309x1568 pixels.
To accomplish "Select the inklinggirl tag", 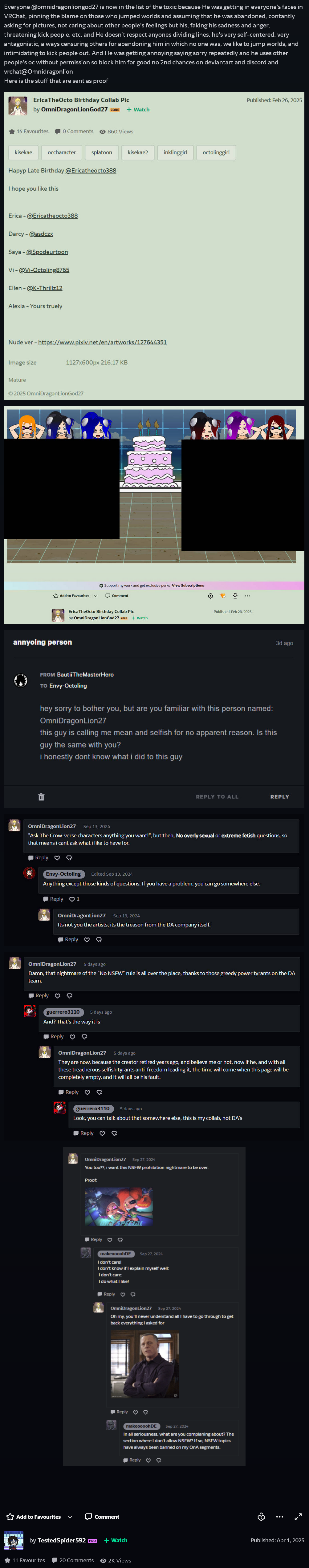I will click(x=175, y=152).
